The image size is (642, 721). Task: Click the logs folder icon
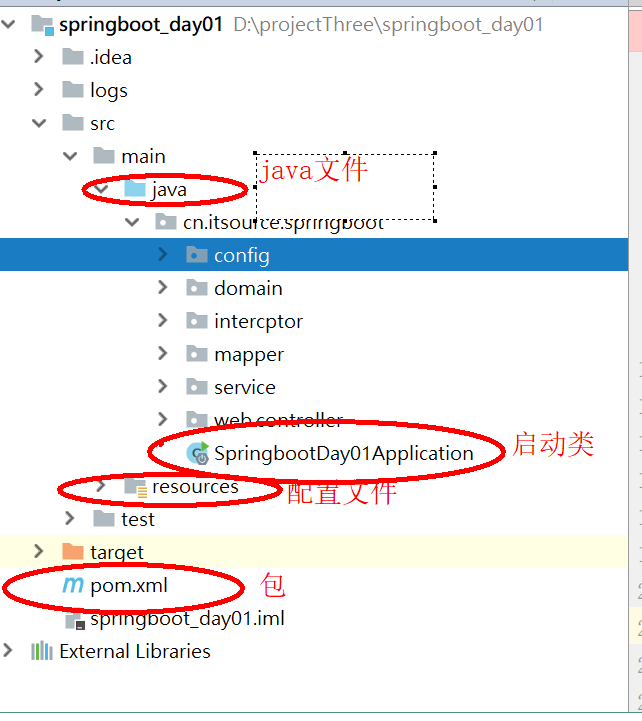tap(73, 90)
